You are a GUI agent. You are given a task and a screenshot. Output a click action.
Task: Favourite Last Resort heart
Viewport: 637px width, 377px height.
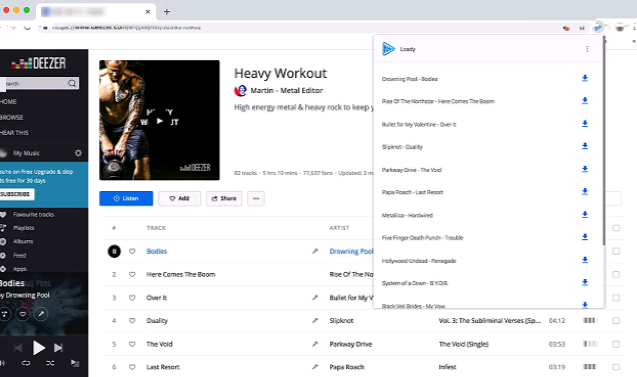[x=132, y=367]
